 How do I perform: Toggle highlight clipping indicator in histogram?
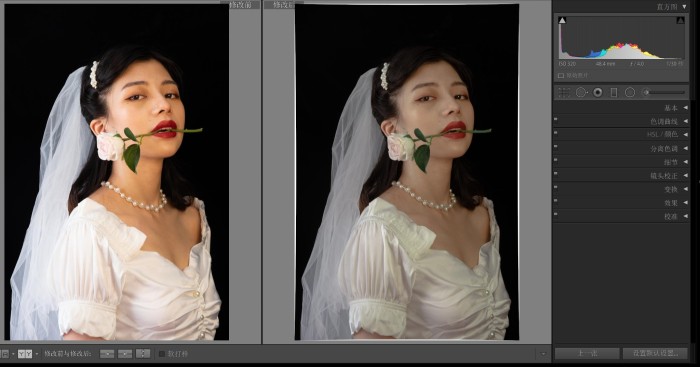pyautogui.click(x=680, y=21)
